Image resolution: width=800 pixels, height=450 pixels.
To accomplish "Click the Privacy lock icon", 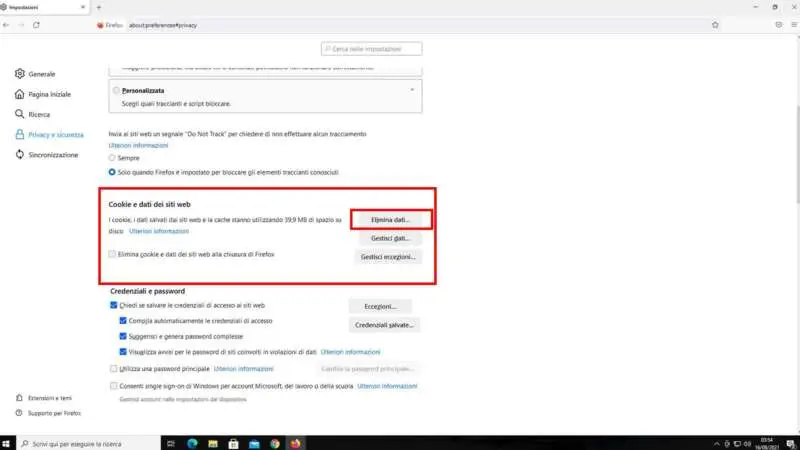I will point(19,135).
